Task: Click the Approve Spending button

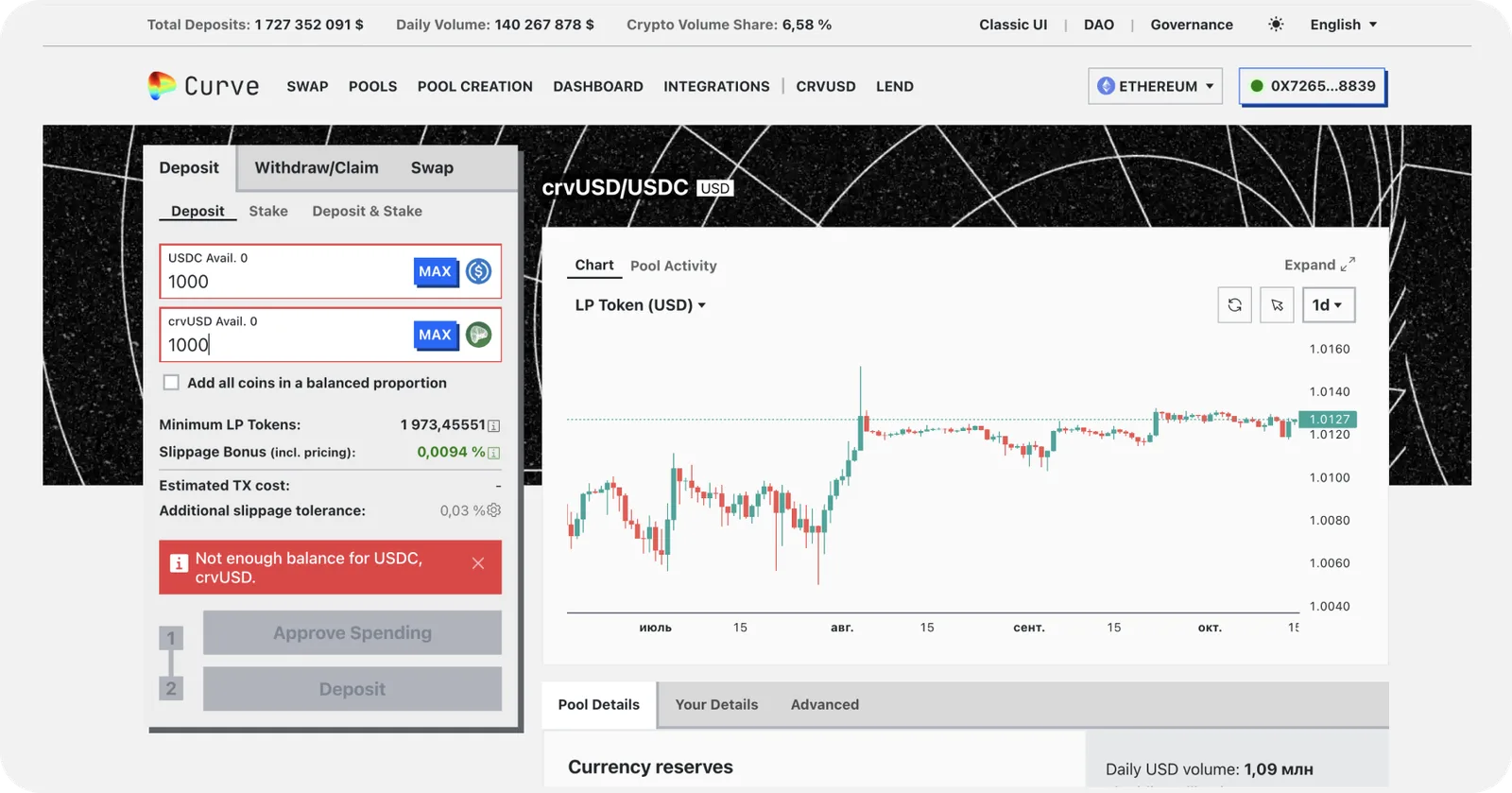Action: point(352,632)
